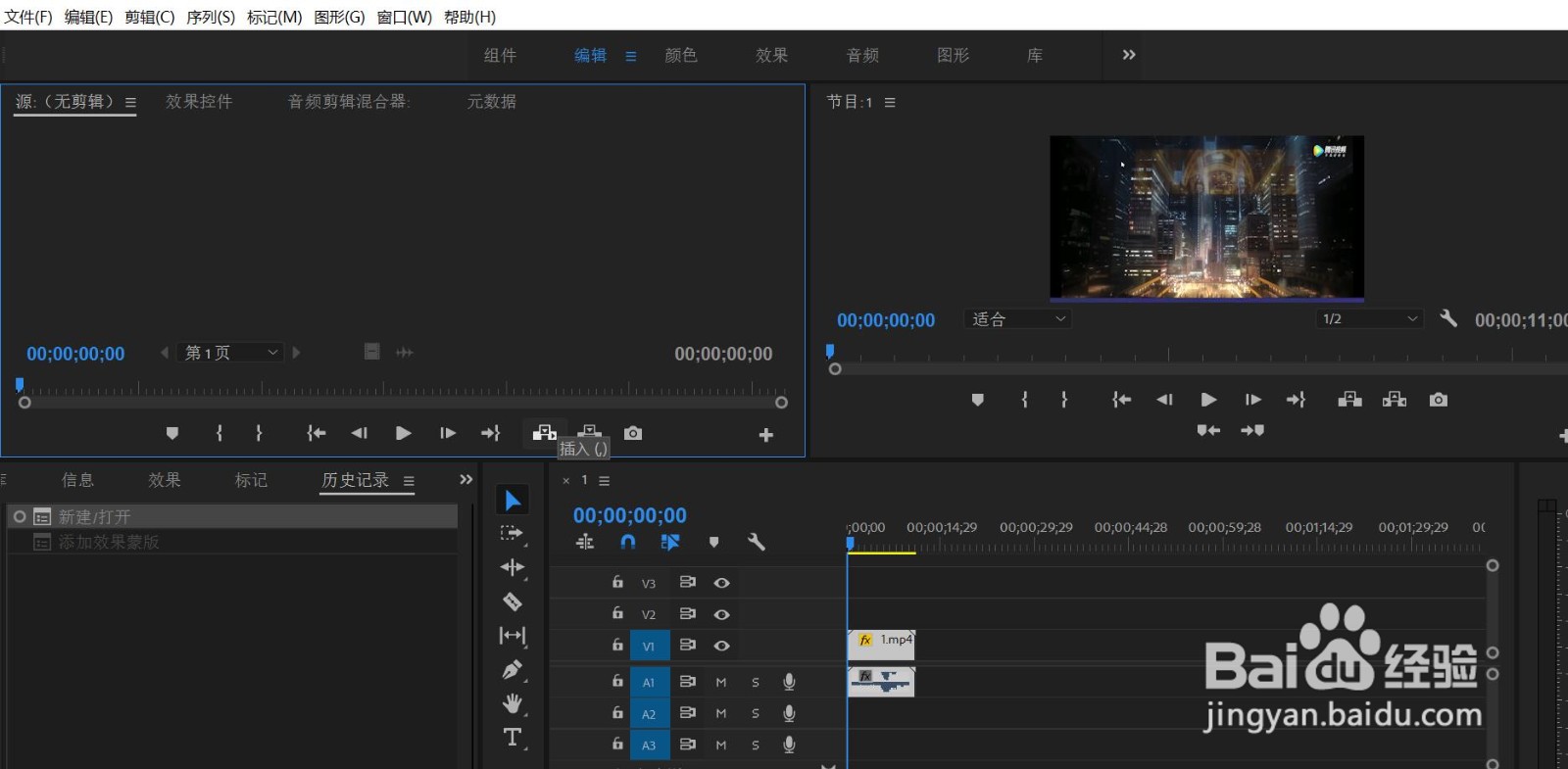Select 新建/打开 history entry
1568x769 pixels.
point(233,516)
